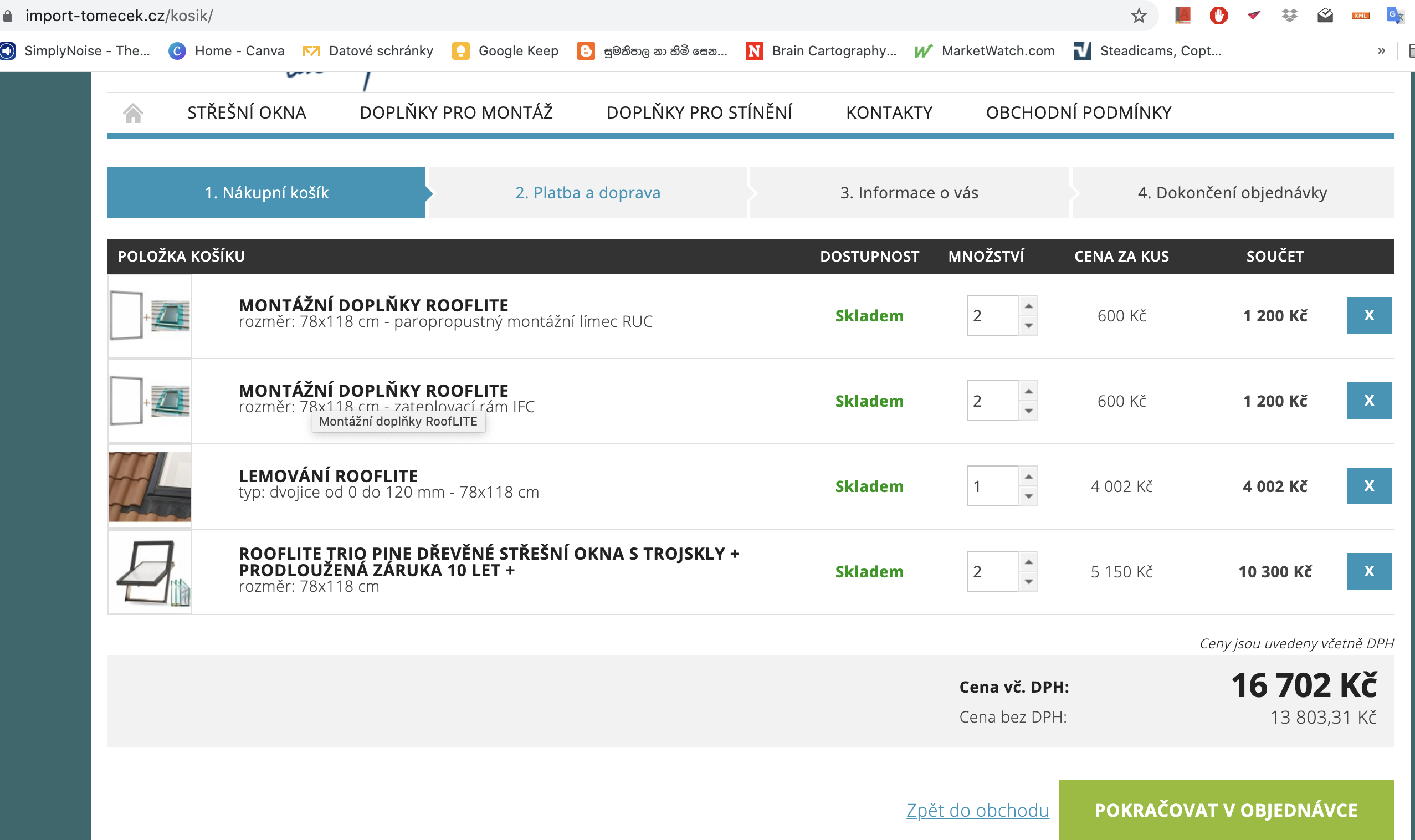Open the Dropbox extension icon
The image size is (1415, 840).
(1289, 16)
